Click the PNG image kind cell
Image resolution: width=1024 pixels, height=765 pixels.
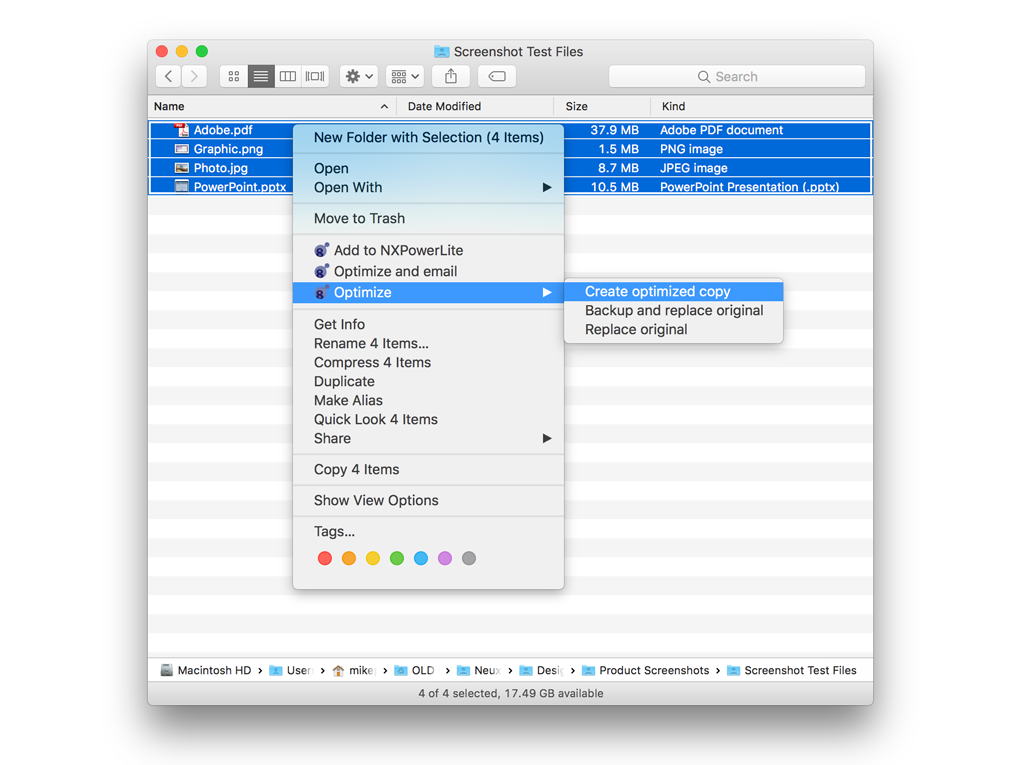(x=691, y=149)
